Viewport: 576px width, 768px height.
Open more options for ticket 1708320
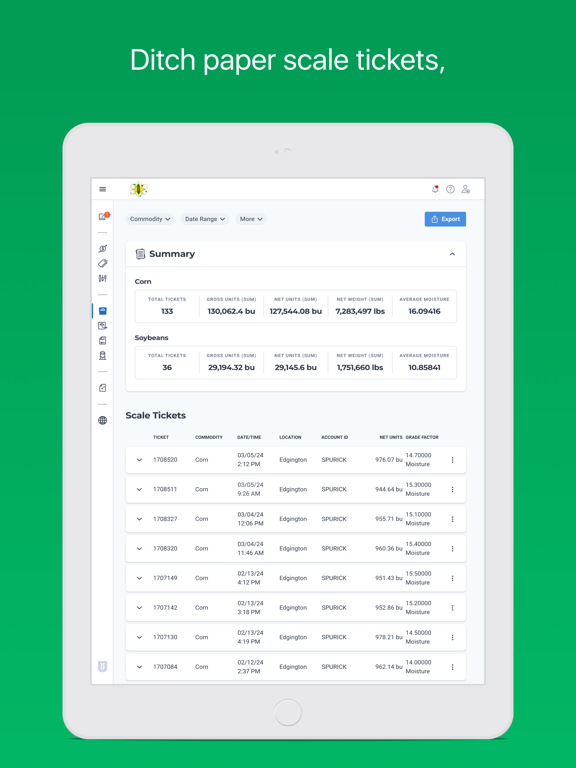coord(452,549)
